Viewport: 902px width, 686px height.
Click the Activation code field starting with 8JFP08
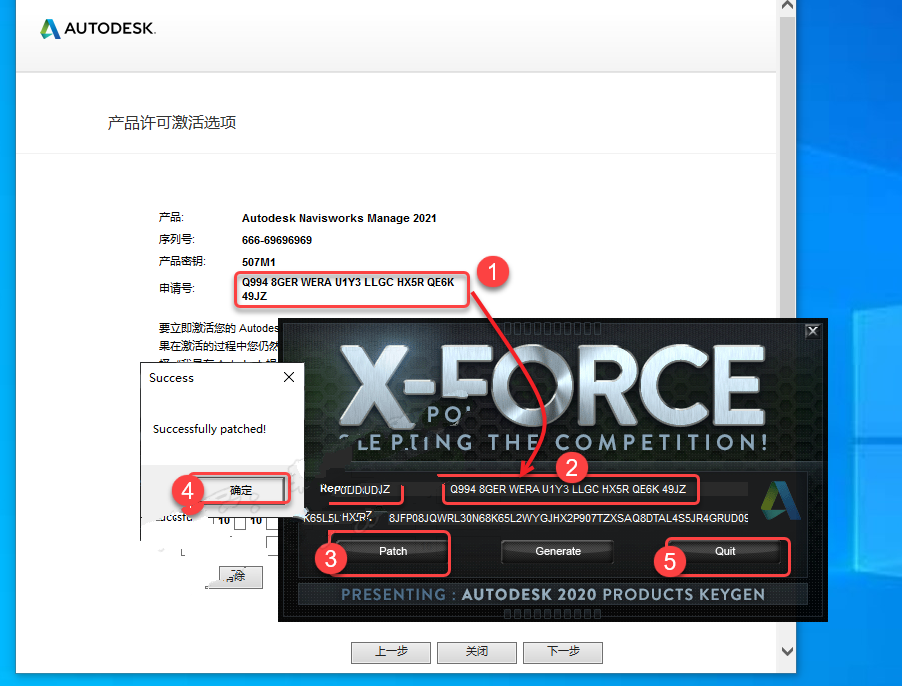pyautogui.click(x=568, y=518)
